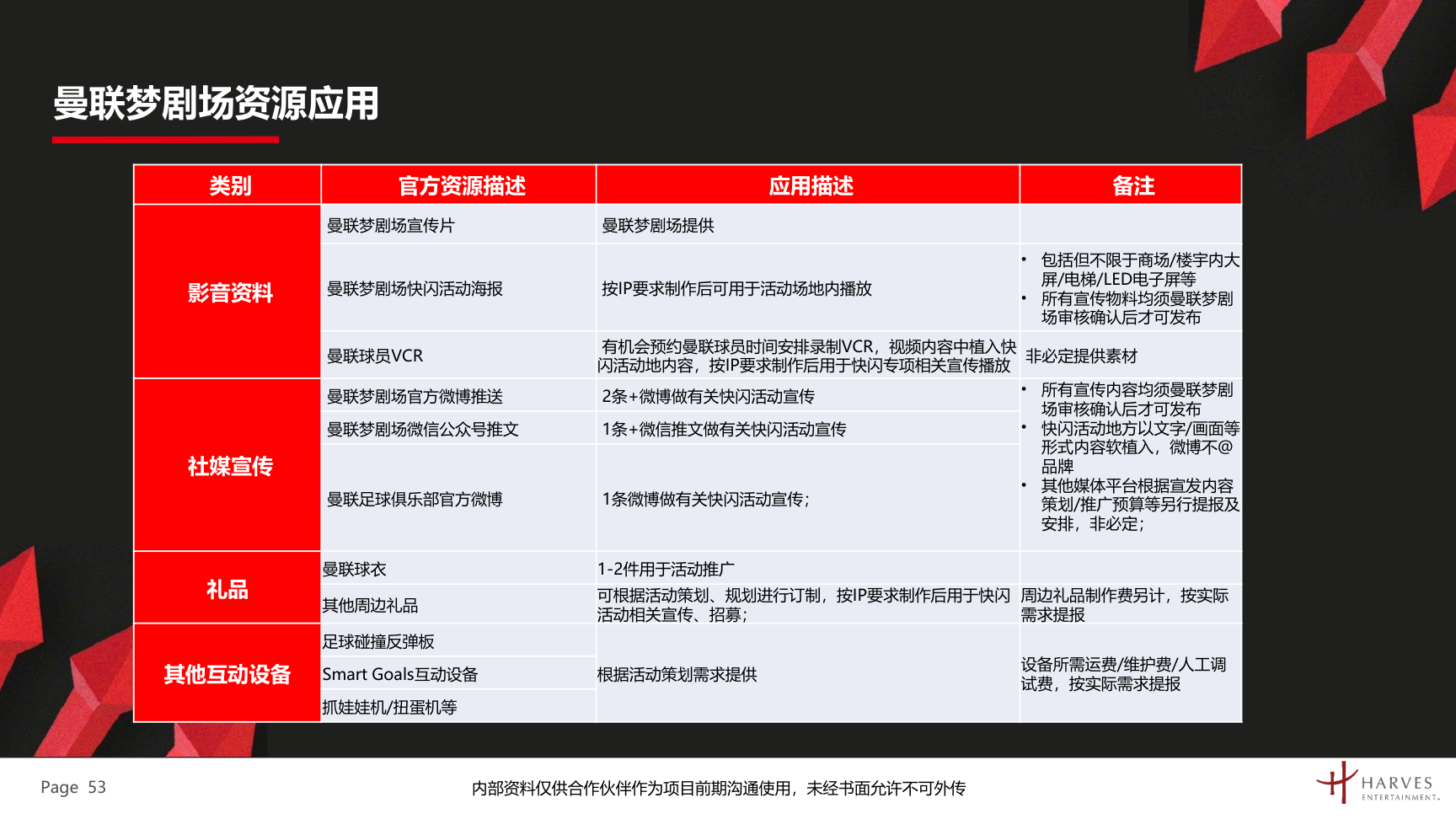Click the 官方资源描述 column header
Viewport: 1456px width, 819px height.
[459, 185]
